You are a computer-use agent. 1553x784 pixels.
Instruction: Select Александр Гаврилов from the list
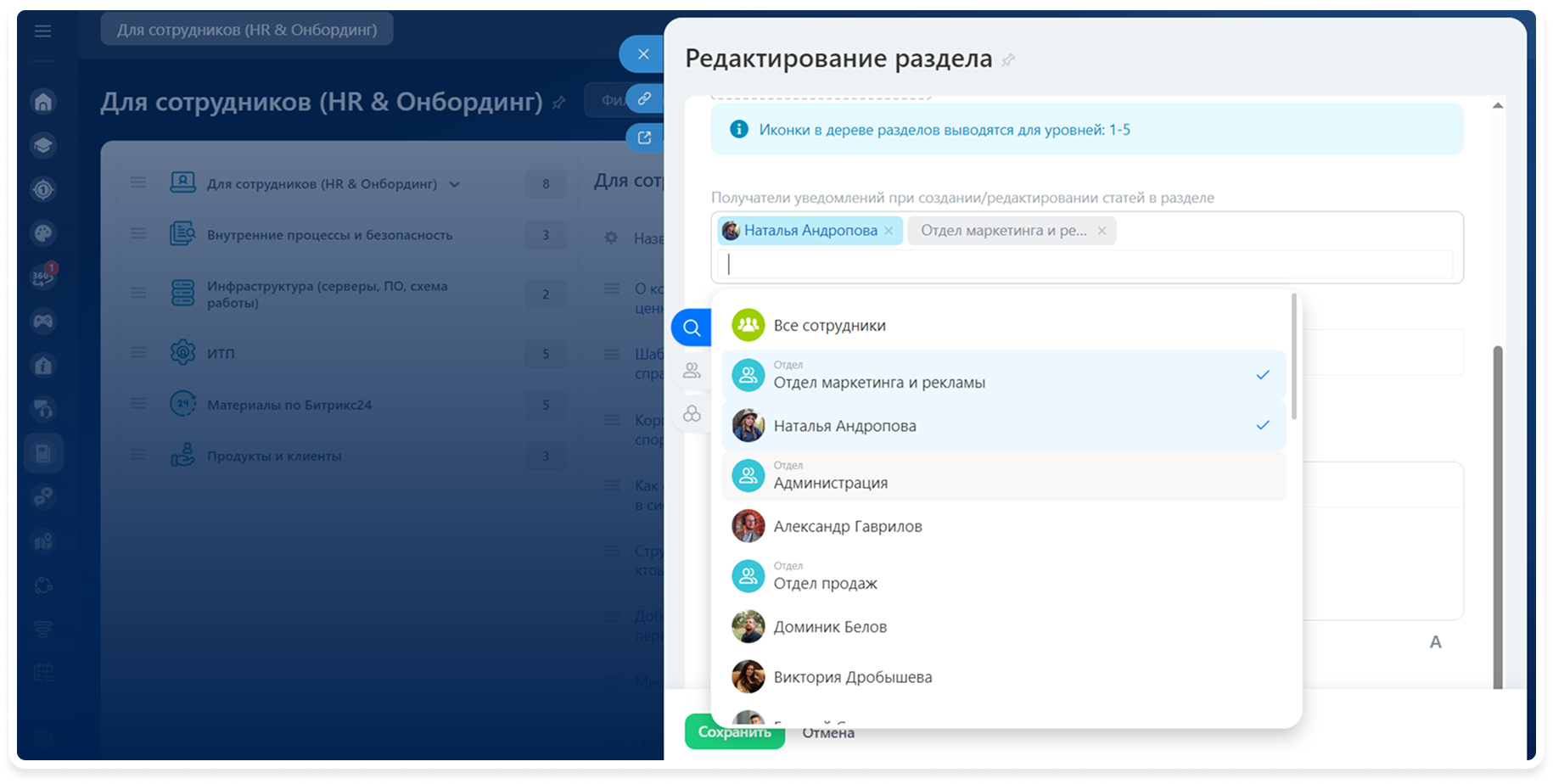click(1004, 526)
